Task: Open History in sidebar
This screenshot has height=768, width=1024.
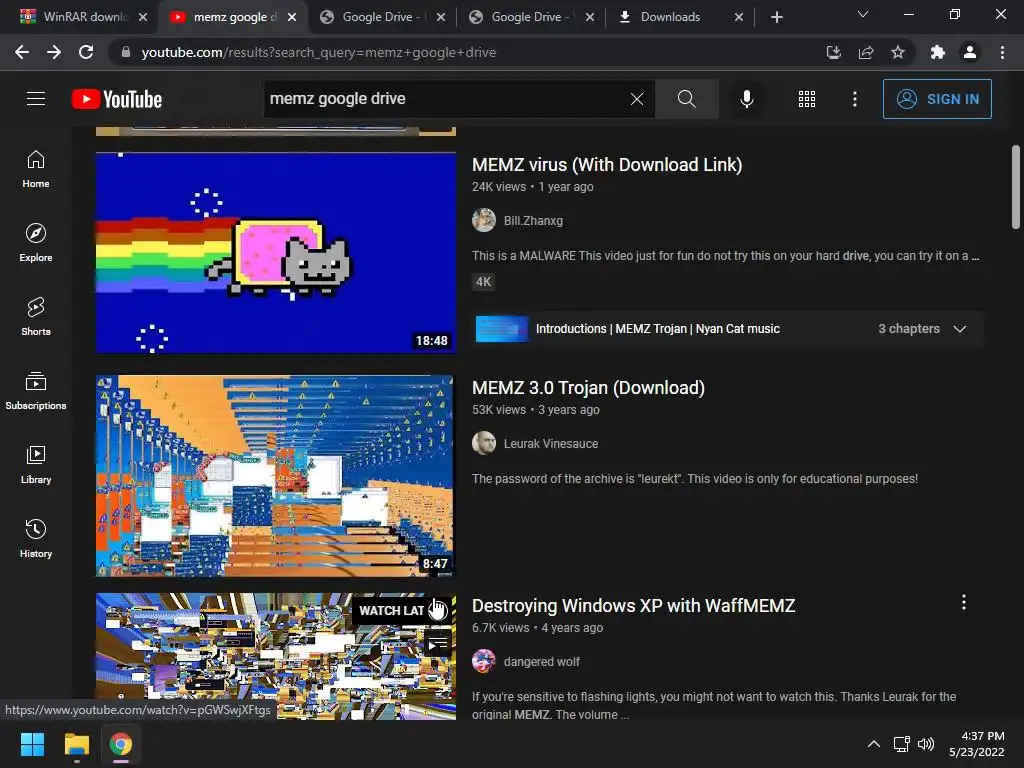Action: [36, 538]
